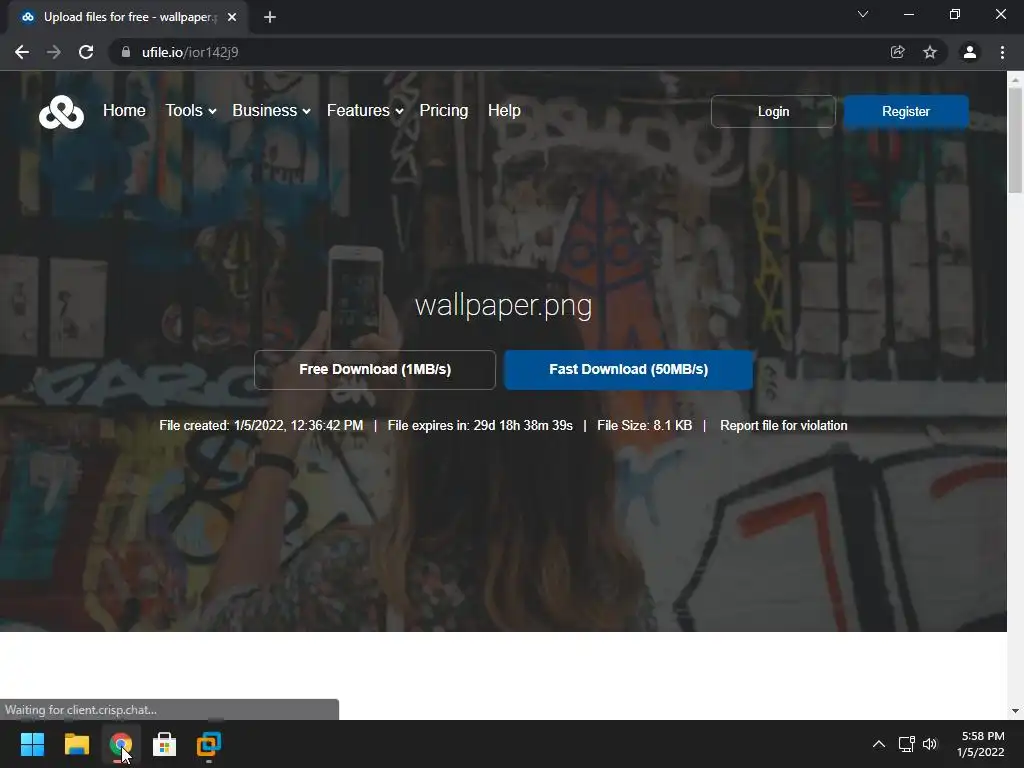The height and width of the screenshot is (768, 1024).
Task: Open a new tab with the plus button
Action: (x=270, y=17)
